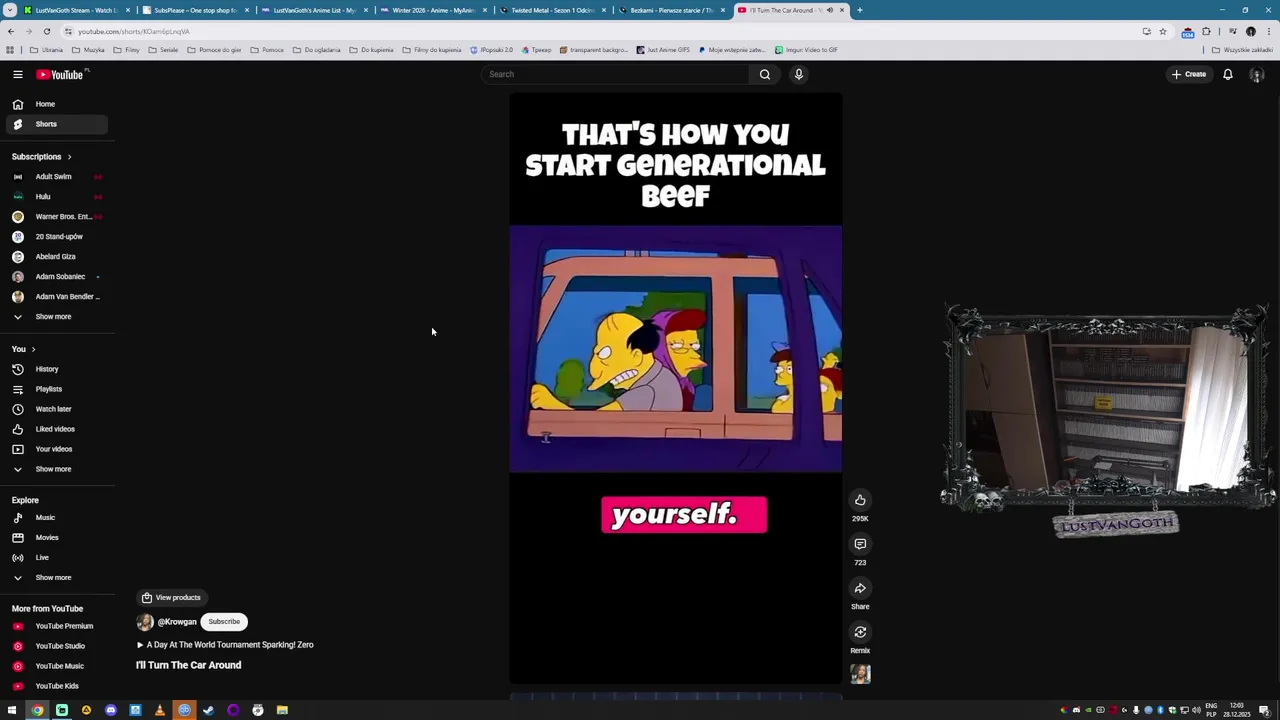Image resolution: width=1280 pixels, height=720 pixels.
Task: Select Shorts in the sidebar
Action: point(57,124)
